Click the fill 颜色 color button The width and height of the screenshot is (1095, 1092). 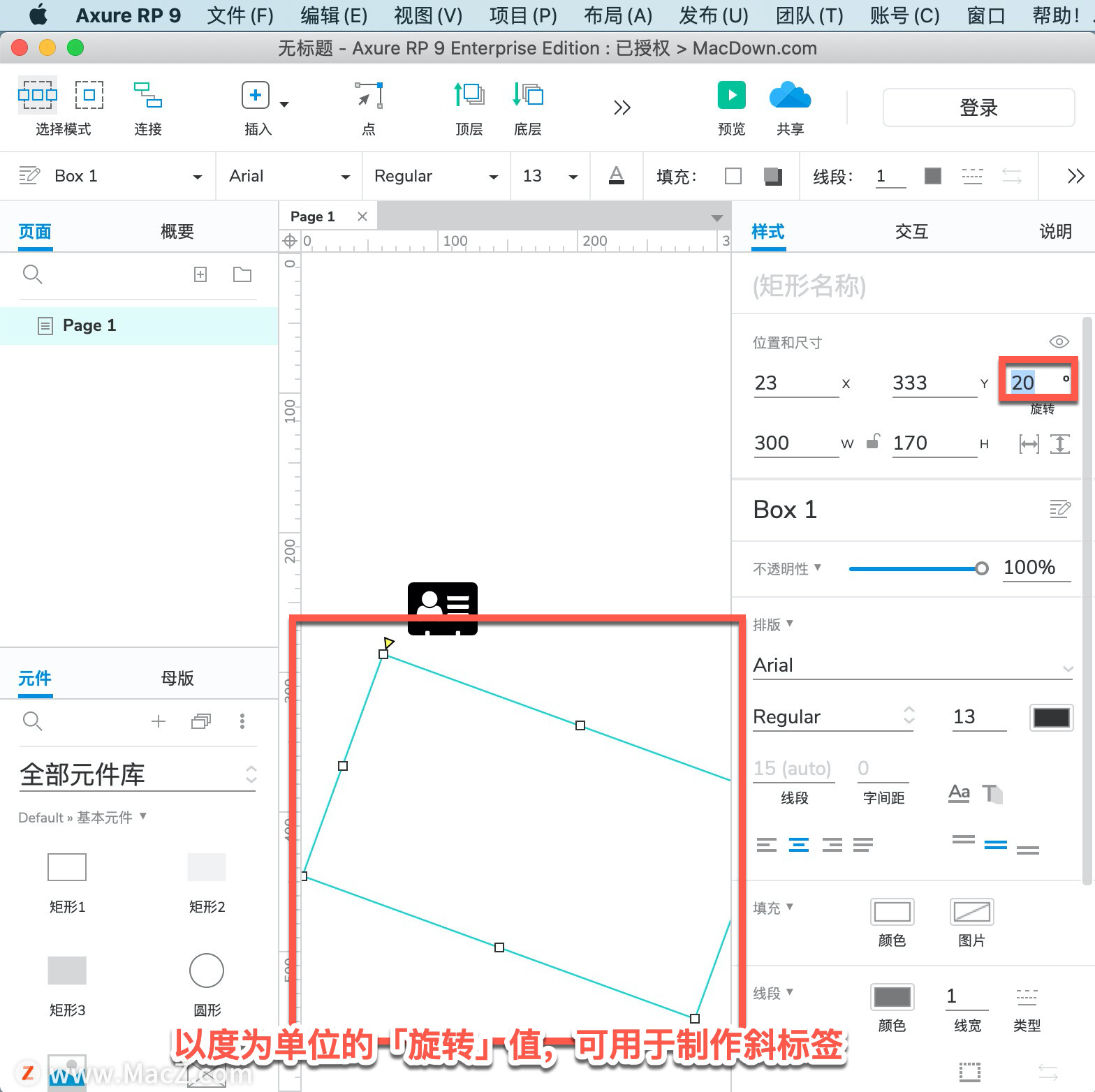point(892,912)
